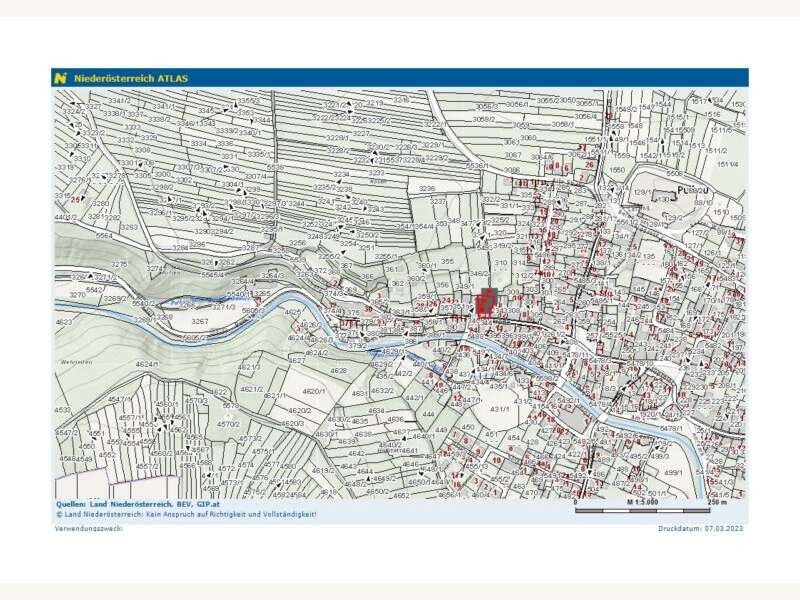
Task: Click the Quellen source attribution text
Action: pos(137,505)
